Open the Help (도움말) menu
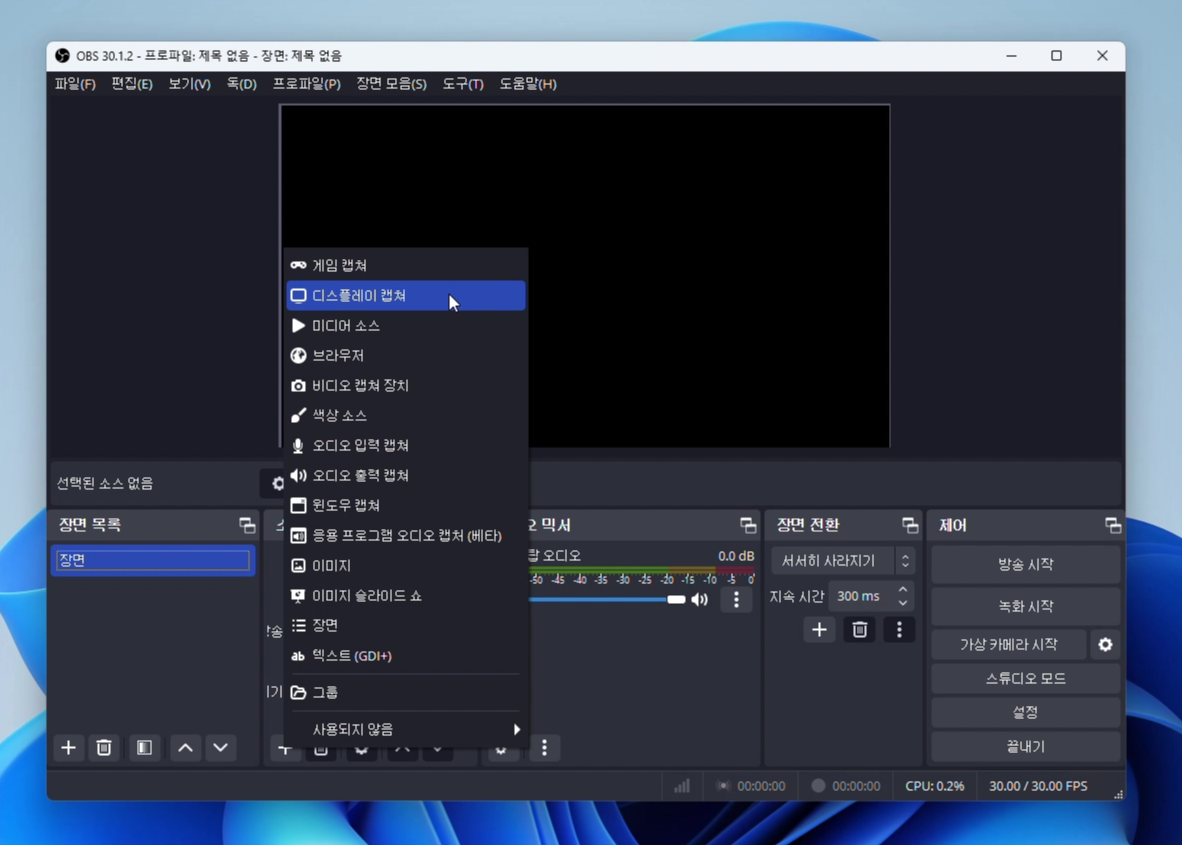Viewport: 1182px width, 845px height. (528, 84)
